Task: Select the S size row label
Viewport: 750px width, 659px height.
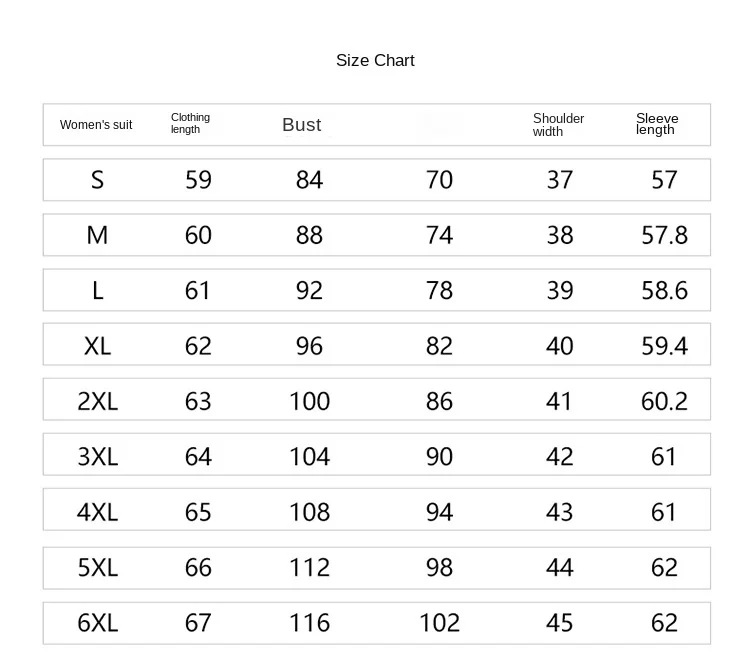Action: [x=97, y=180]
